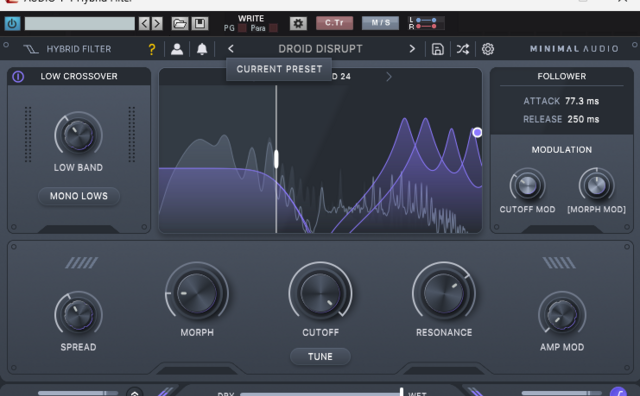Open Hybrid Filter settings cog icon
This screenshot has width=640, height=396.
(x=488, y=49)
